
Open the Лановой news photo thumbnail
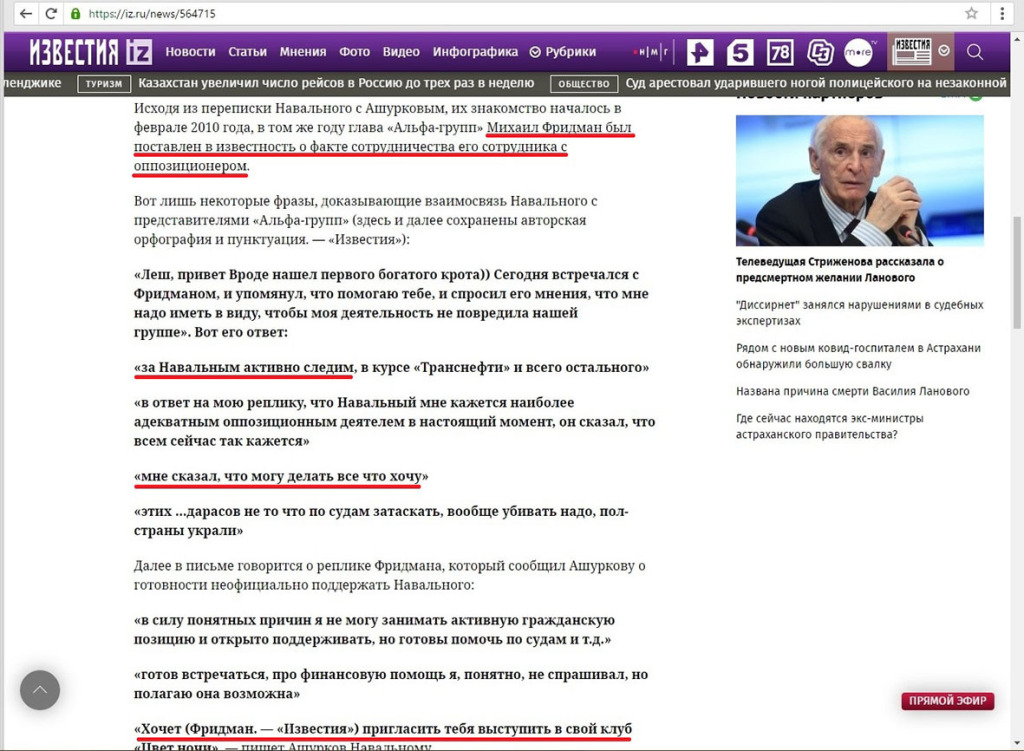[x=859, y=180]
